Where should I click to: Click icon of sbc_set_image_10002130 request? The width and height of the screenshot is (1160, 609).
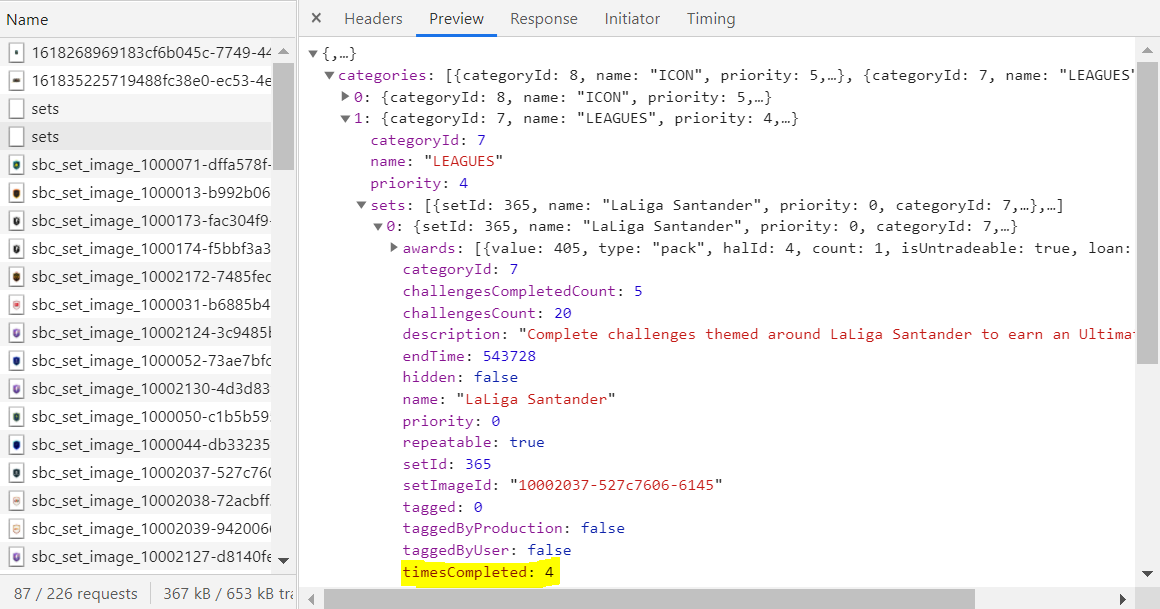16,388
